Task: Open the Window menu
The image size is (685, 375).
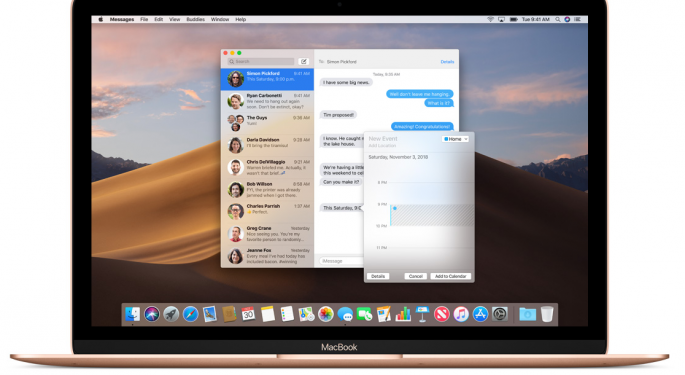Action: click(x=220, y=19)
